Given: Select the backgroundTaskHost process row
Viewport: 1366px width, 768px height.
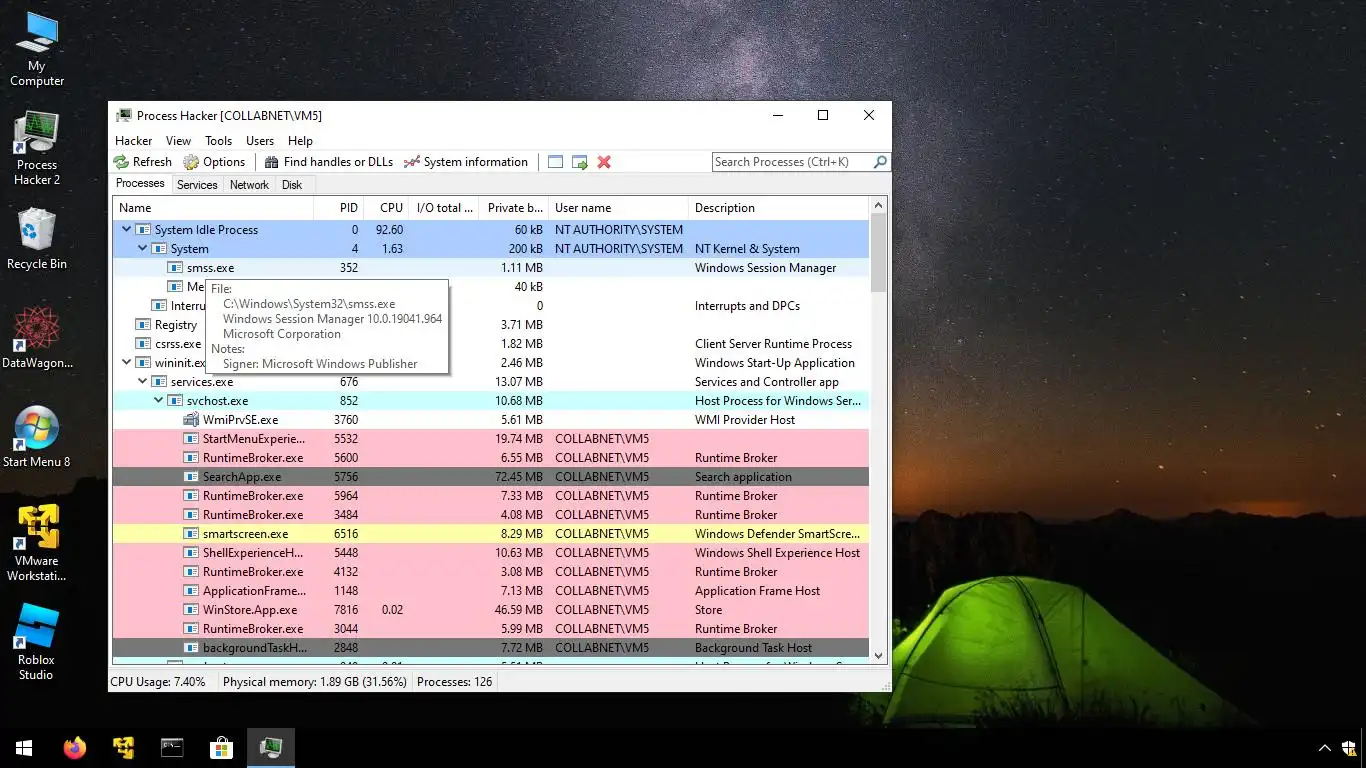Looking at the screenshot, I should (x=490, y=648).
